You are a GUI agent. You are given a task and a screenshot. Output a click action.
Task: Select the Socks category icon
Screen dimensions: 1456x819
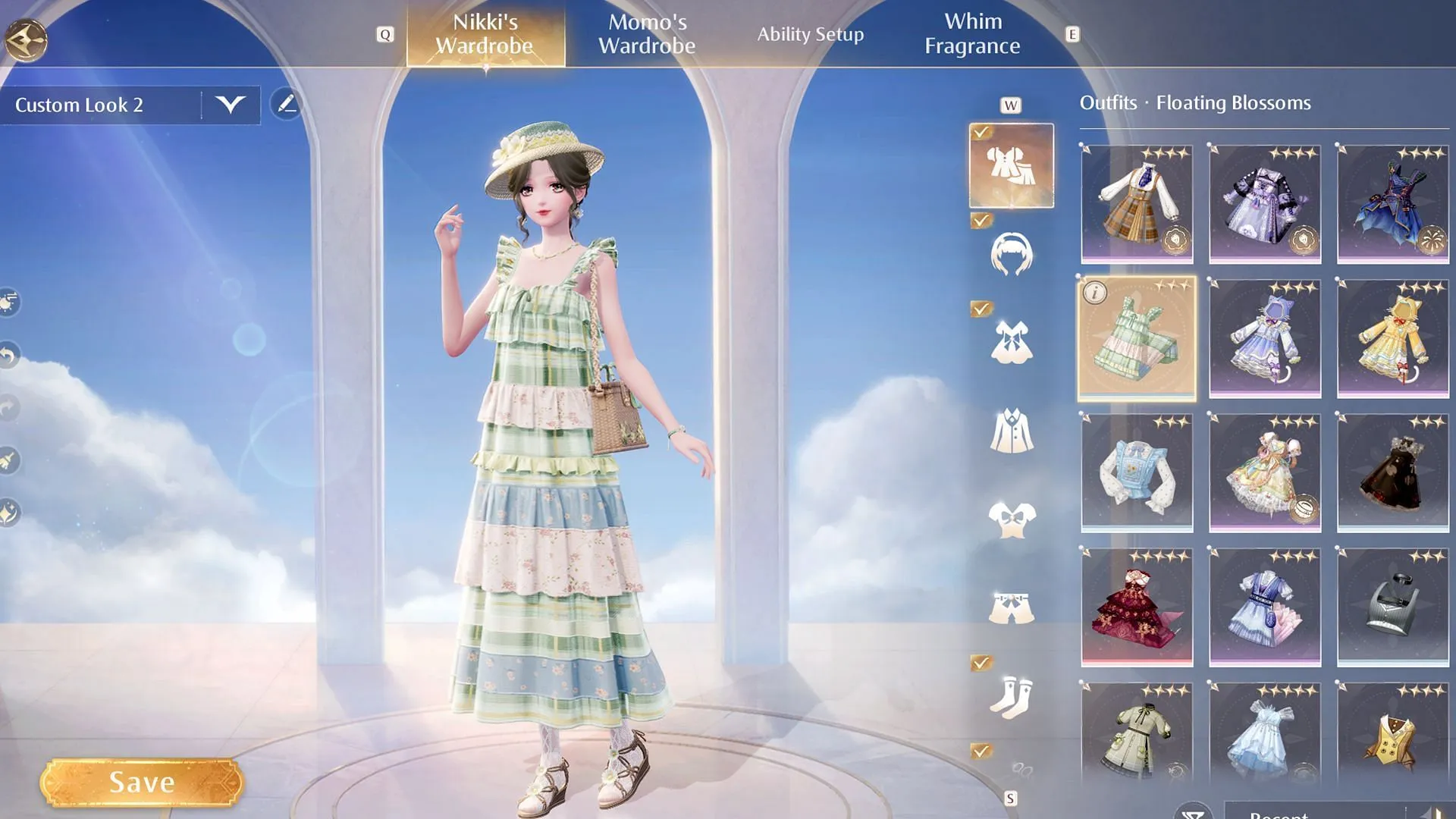(x=1012, y=697)
